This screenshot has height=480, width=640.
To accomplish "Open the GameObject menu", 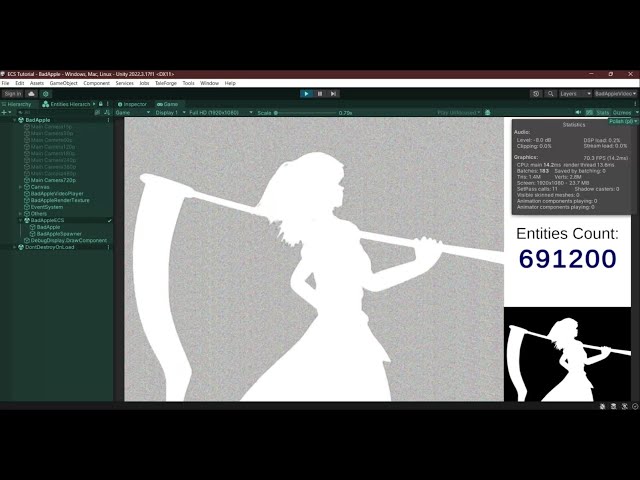I will coord(64,83).
